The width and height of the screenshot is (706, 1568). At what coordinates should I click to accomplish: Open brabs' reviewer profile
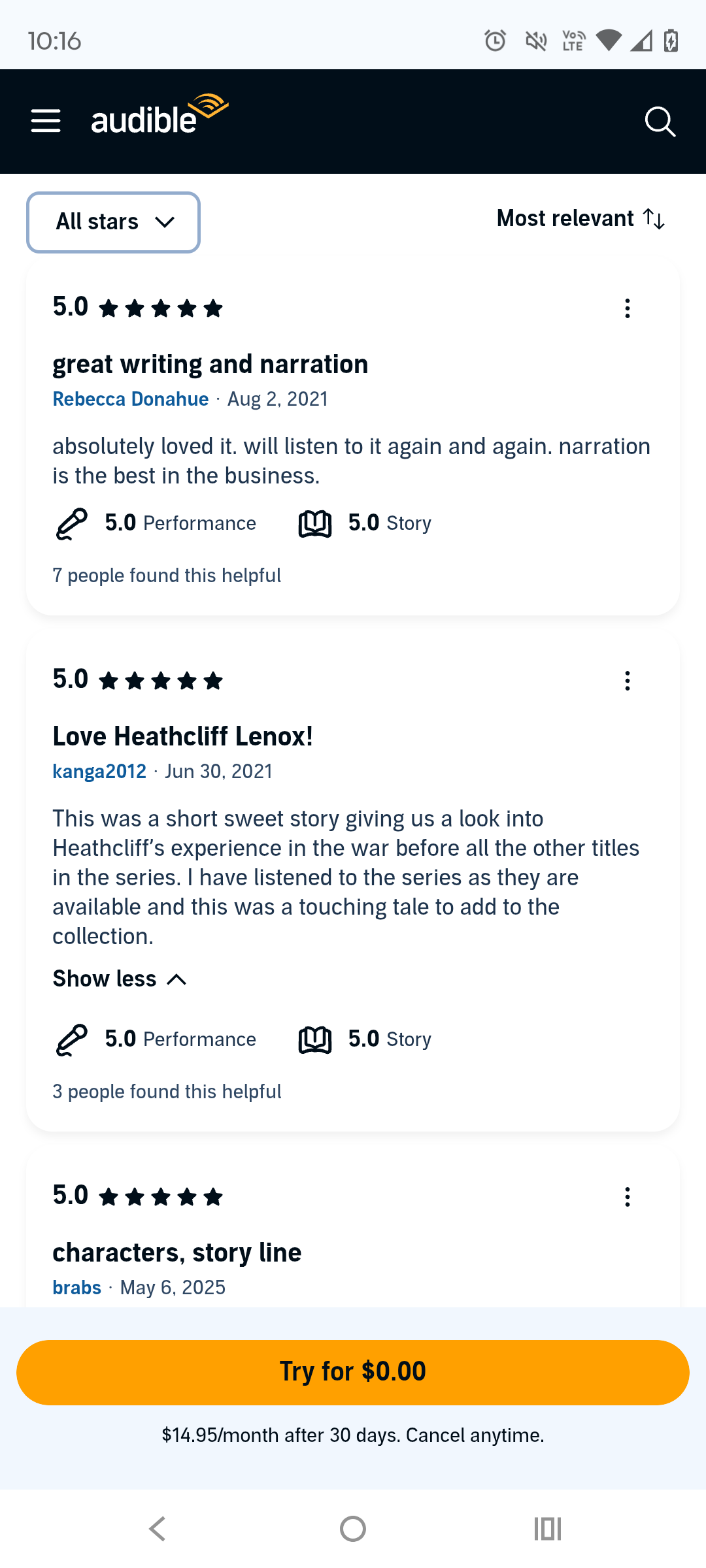pyautogui.click(x=77, y=1288)
